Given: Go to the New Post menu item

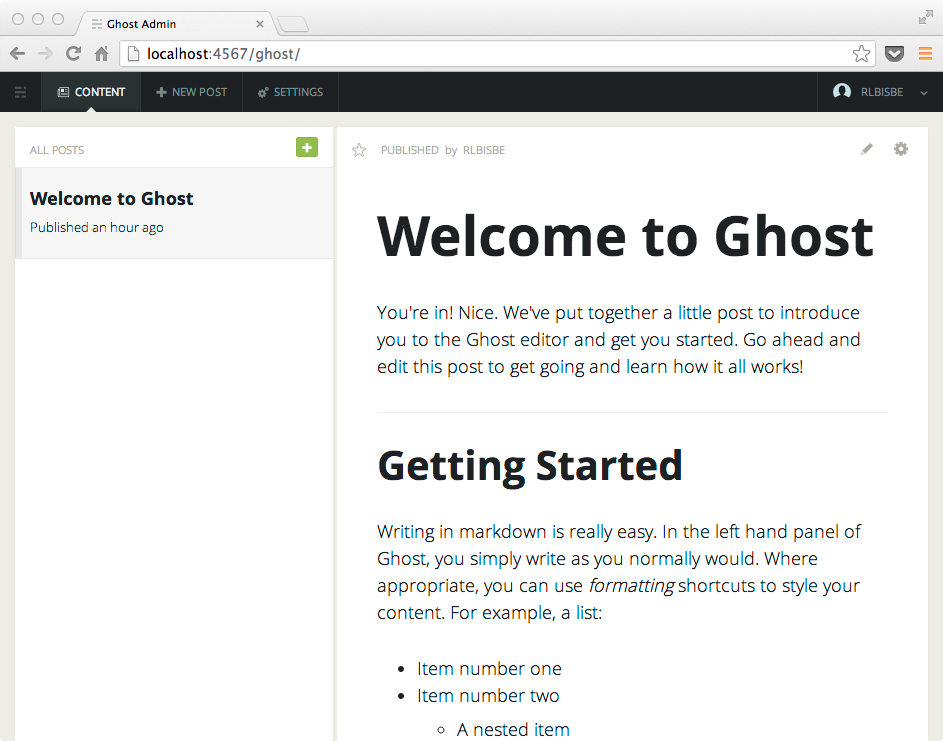Looking at the screenshot, I should [192, 92].
